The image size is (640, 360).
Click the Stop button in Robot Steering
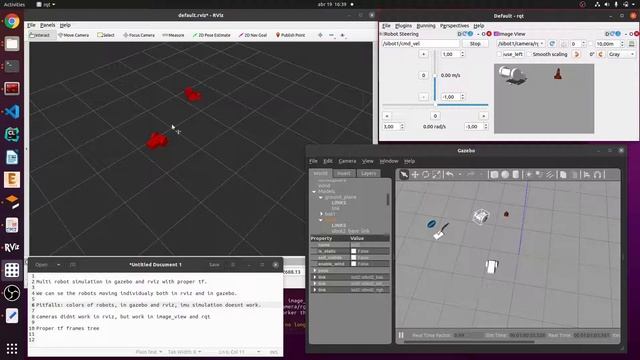click(475, 44)
